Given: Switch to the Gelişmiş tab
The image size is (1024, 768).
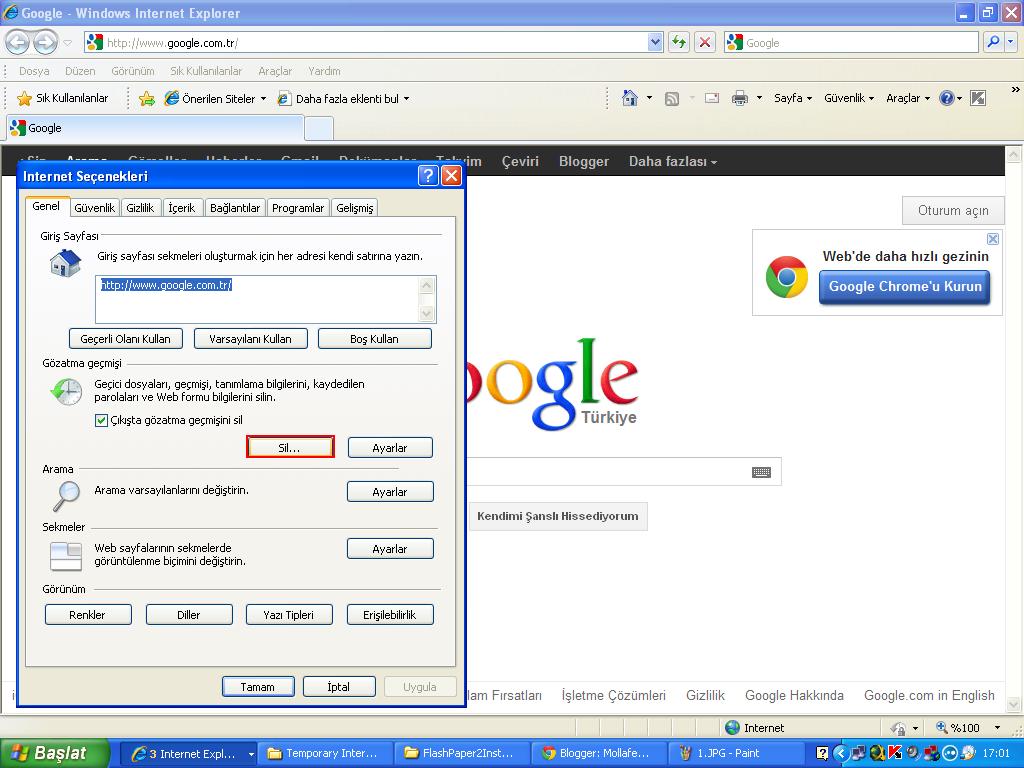Looking at the screenshot, I should coord(355,208).
